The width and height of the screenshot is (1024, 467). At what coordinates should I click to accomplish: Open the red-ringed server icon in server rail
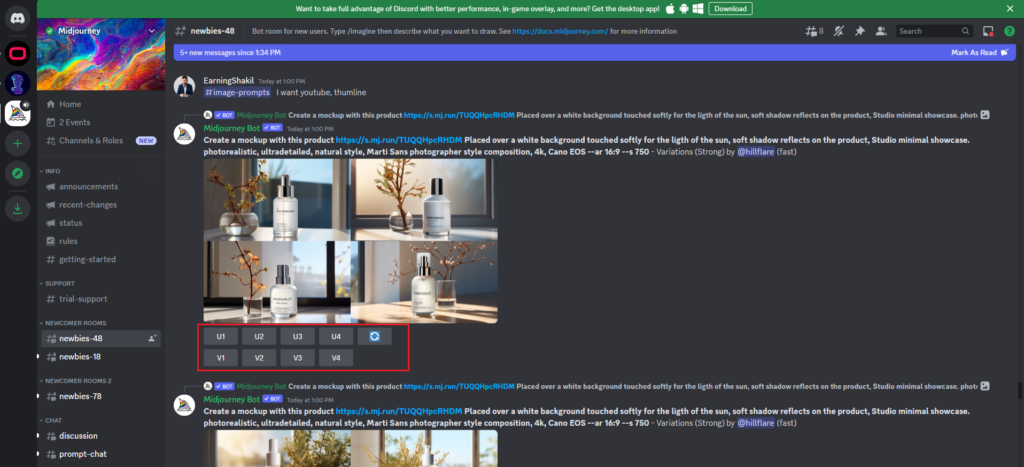click(18, 53)
